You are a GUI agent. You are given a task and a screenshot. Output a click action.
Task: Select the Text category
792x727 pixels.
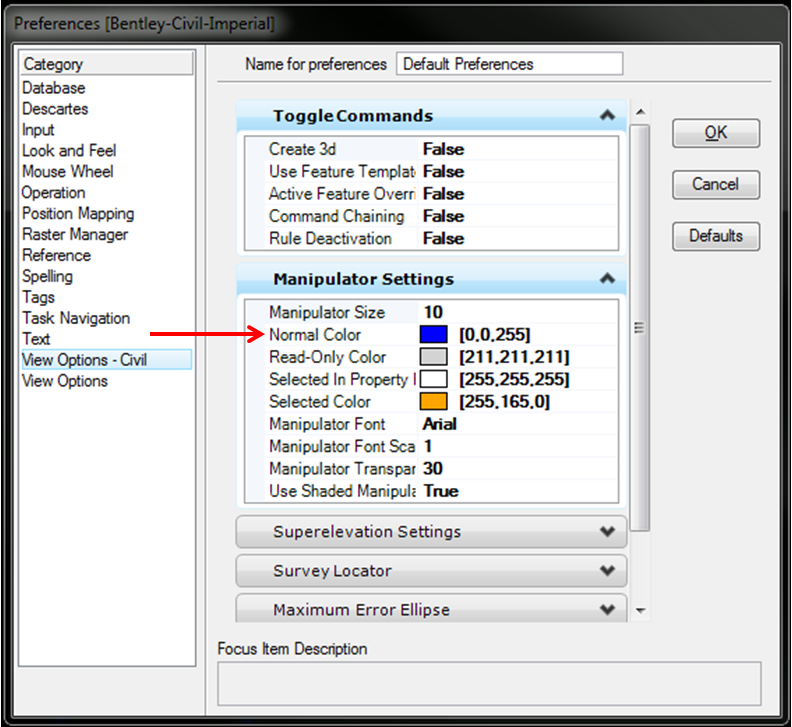click(x=36, y=339)
